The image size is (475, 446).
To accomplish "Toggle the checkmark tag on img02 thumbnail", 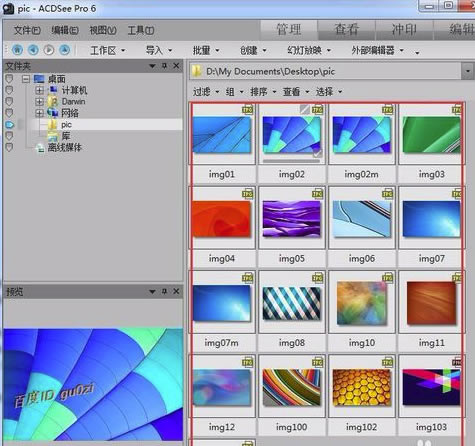I will pos(318,153).
